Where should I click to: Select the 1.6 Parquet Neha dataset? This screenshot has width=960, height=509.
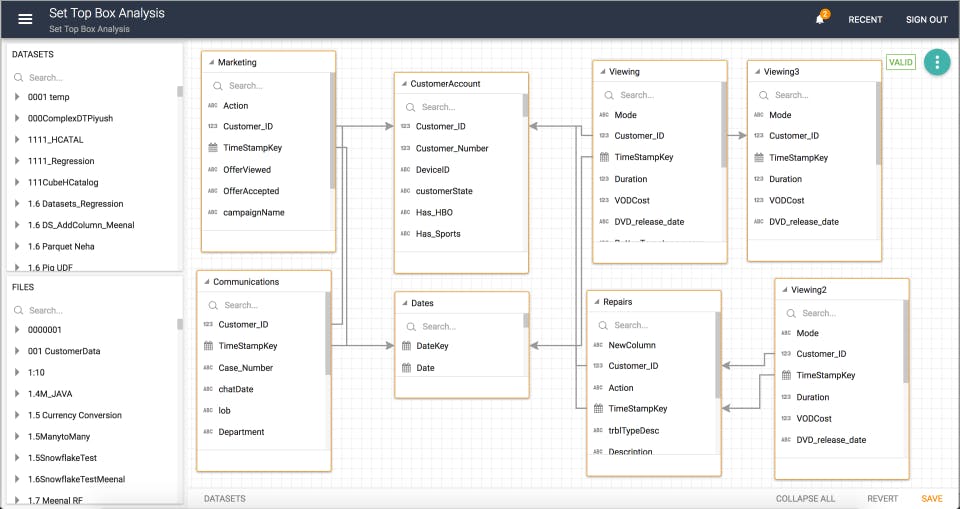(x=61, y=246)
